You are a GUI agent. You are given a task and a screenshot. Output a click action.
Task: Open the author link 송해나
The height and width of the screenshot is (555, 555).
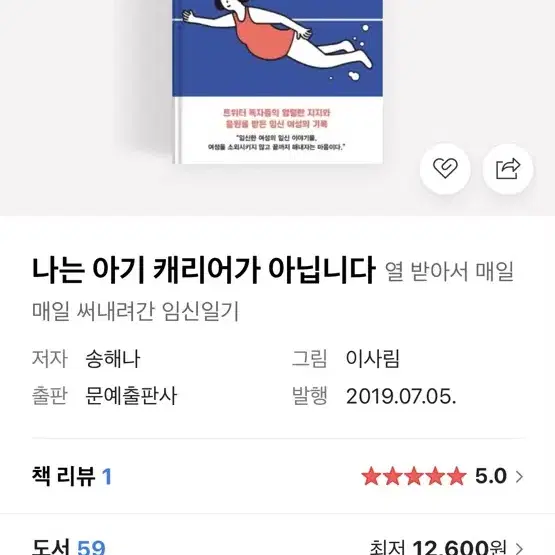point(113,358)
